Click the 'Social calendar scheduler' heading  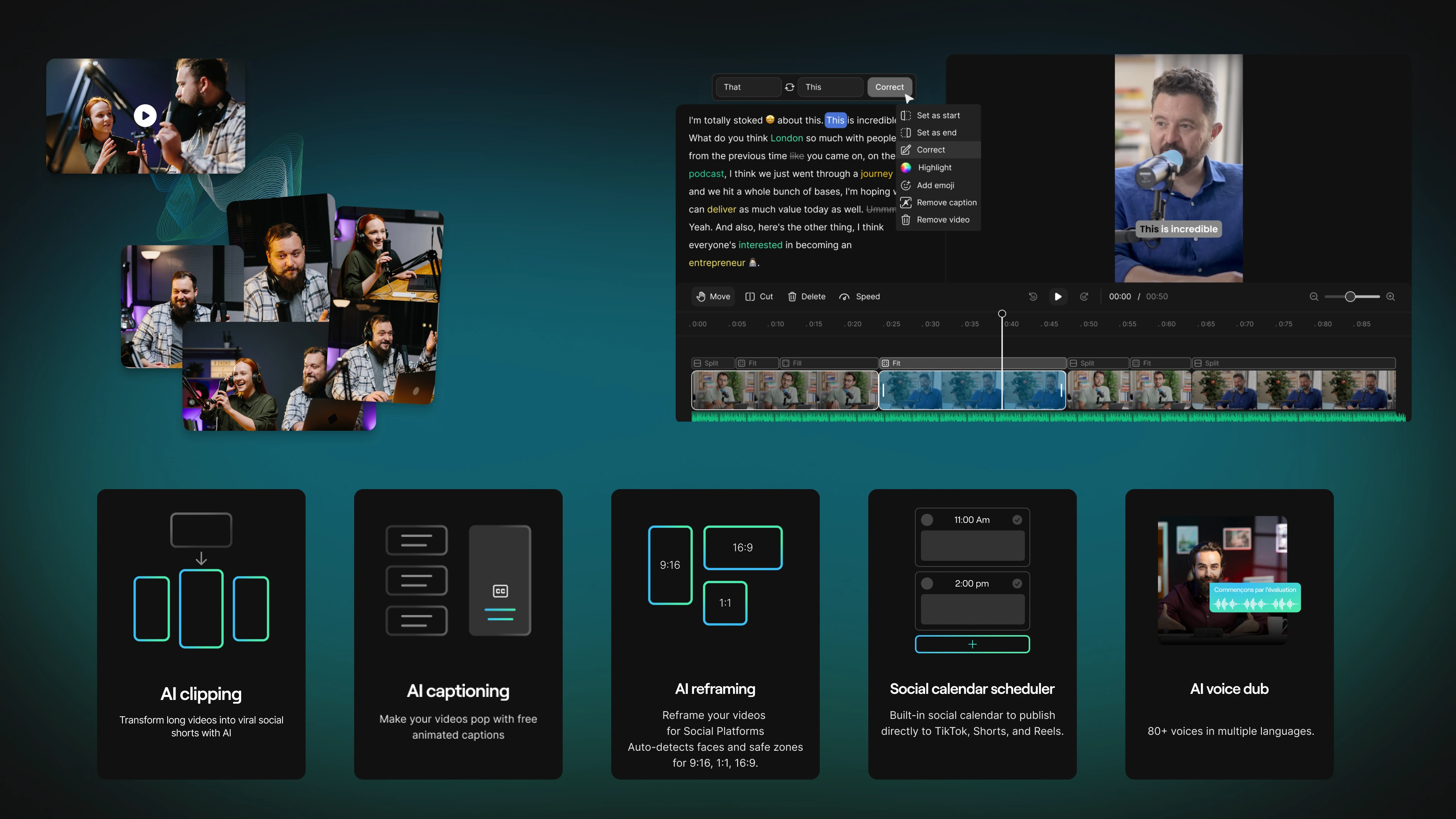click(x=972, y=689)
